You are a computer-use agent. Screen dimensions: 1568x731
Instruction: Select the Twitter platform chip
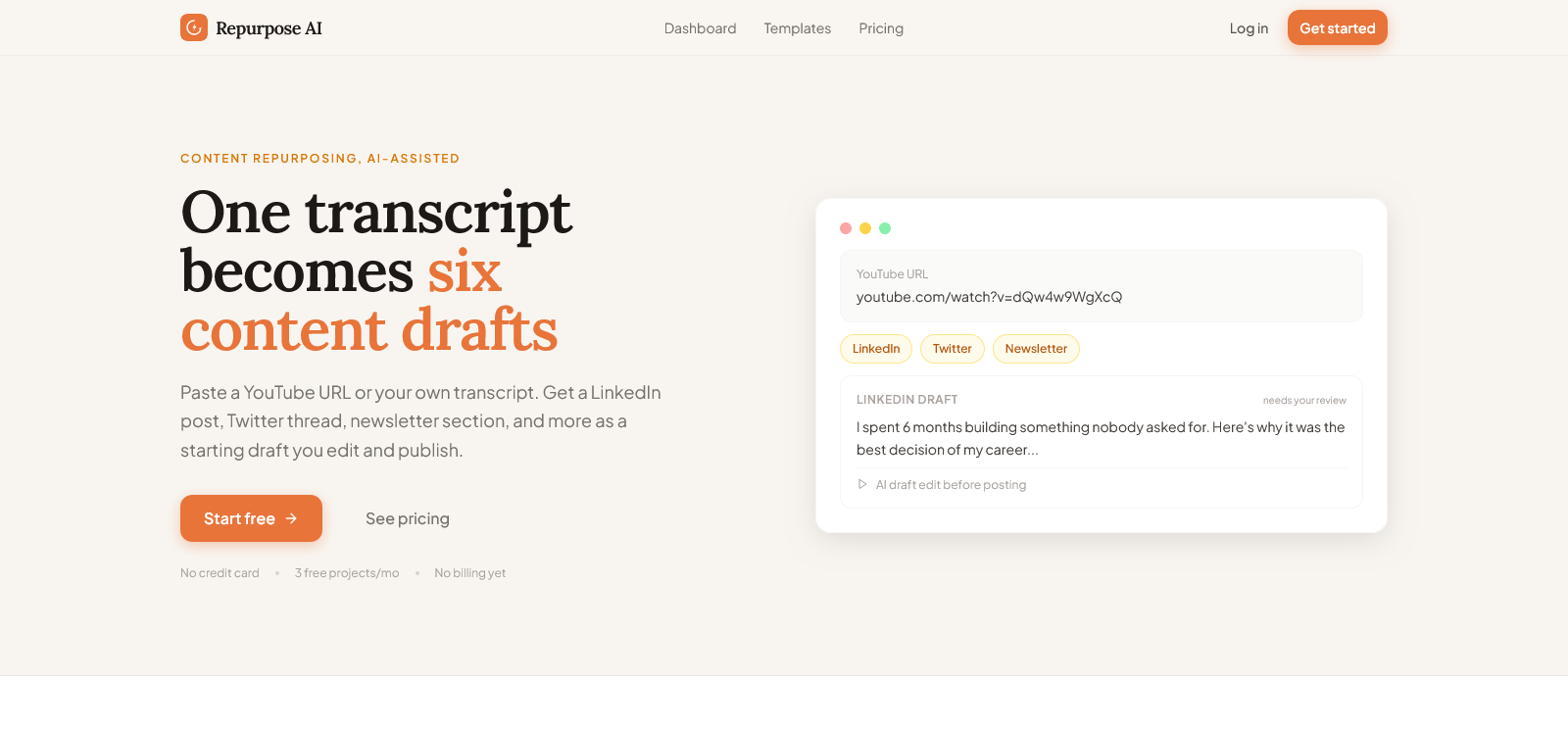[952, 349]
